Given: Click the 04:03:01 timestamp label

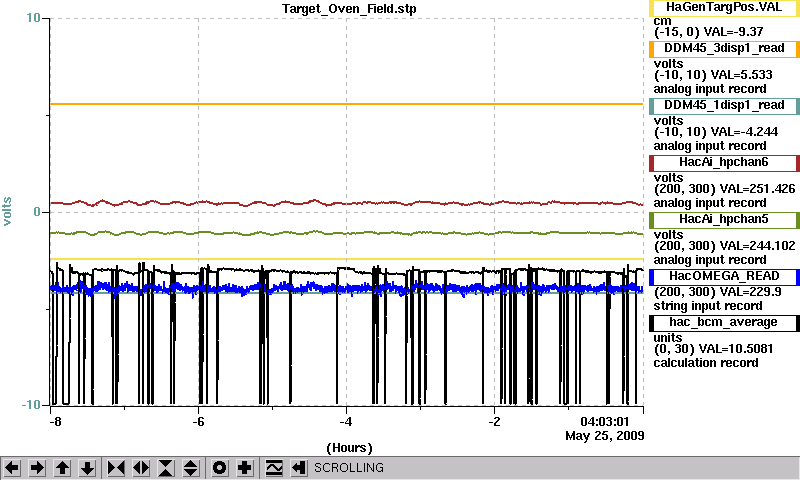Looking at the screenshot, I should 605,422.
